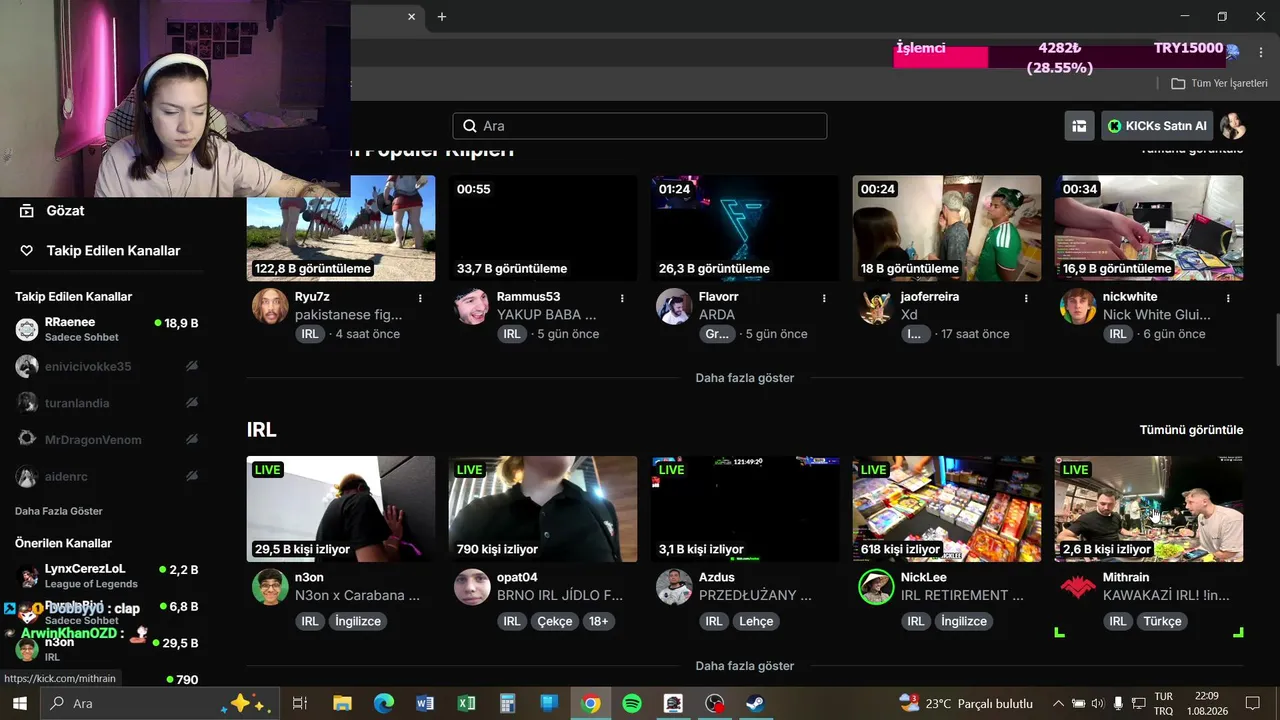
Task: Open Mithrain streamer avatar
Action: click(1078, 587)
